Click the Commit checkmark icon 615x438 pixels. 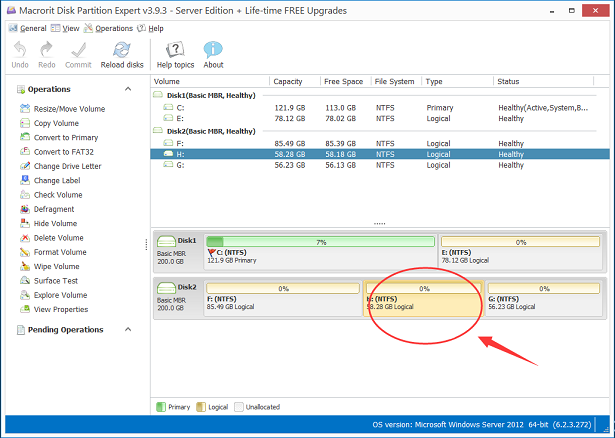(78, 49)
